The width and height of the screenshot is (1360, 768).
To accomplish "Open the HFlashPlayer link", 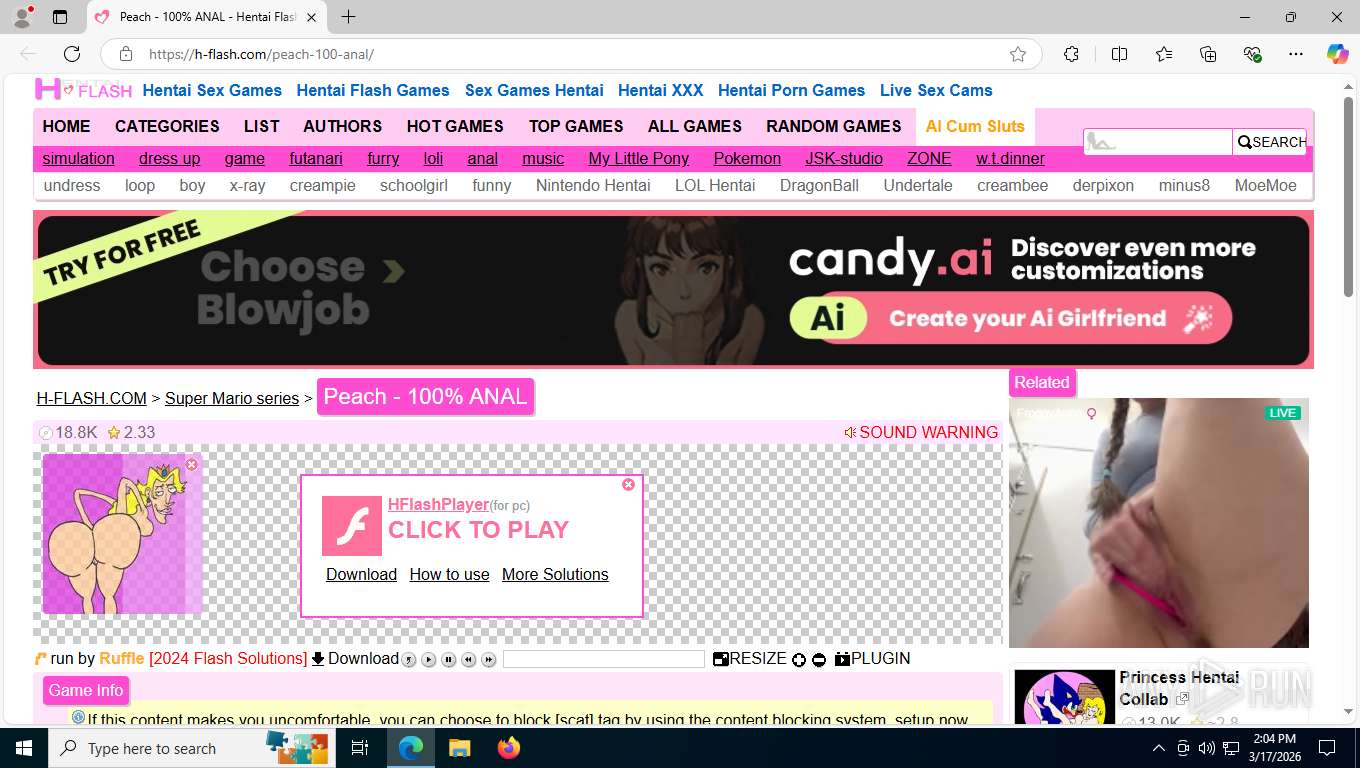I will [438, 505].
